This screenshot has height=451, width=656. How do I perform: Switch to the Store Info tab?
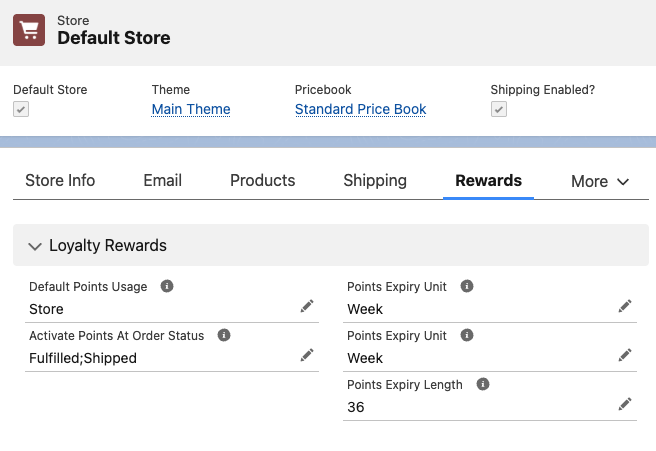point(60,181)
